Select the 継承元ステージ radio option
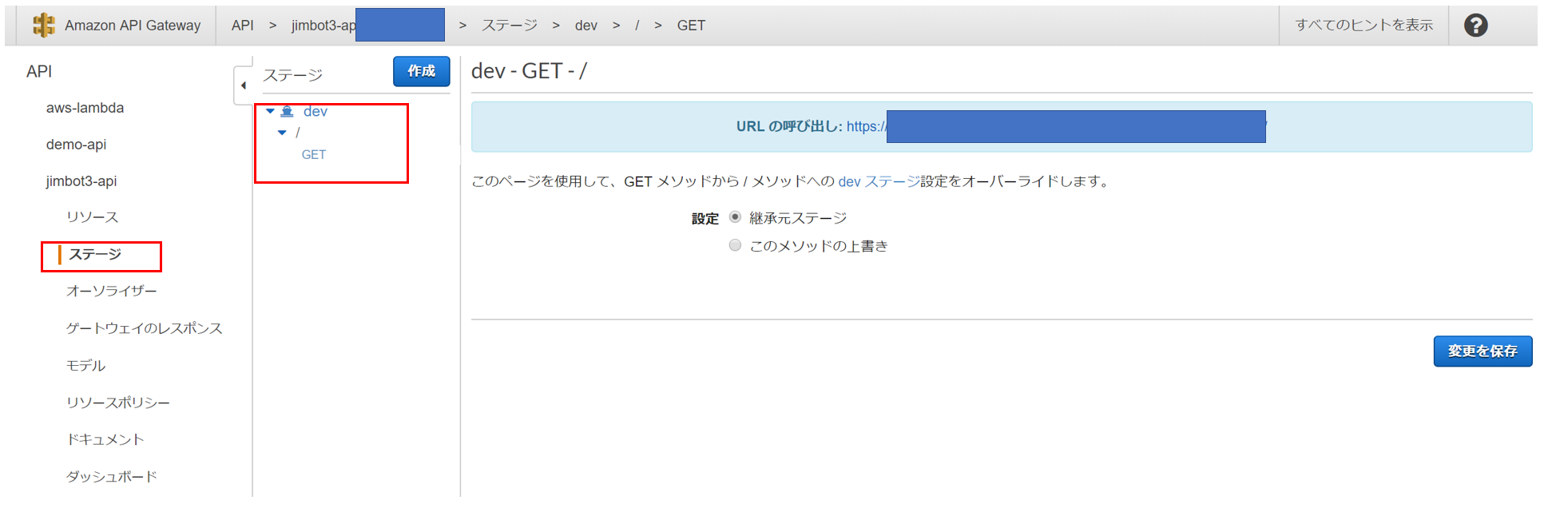This screenshot has height=516, width=1568. point(735,217)
